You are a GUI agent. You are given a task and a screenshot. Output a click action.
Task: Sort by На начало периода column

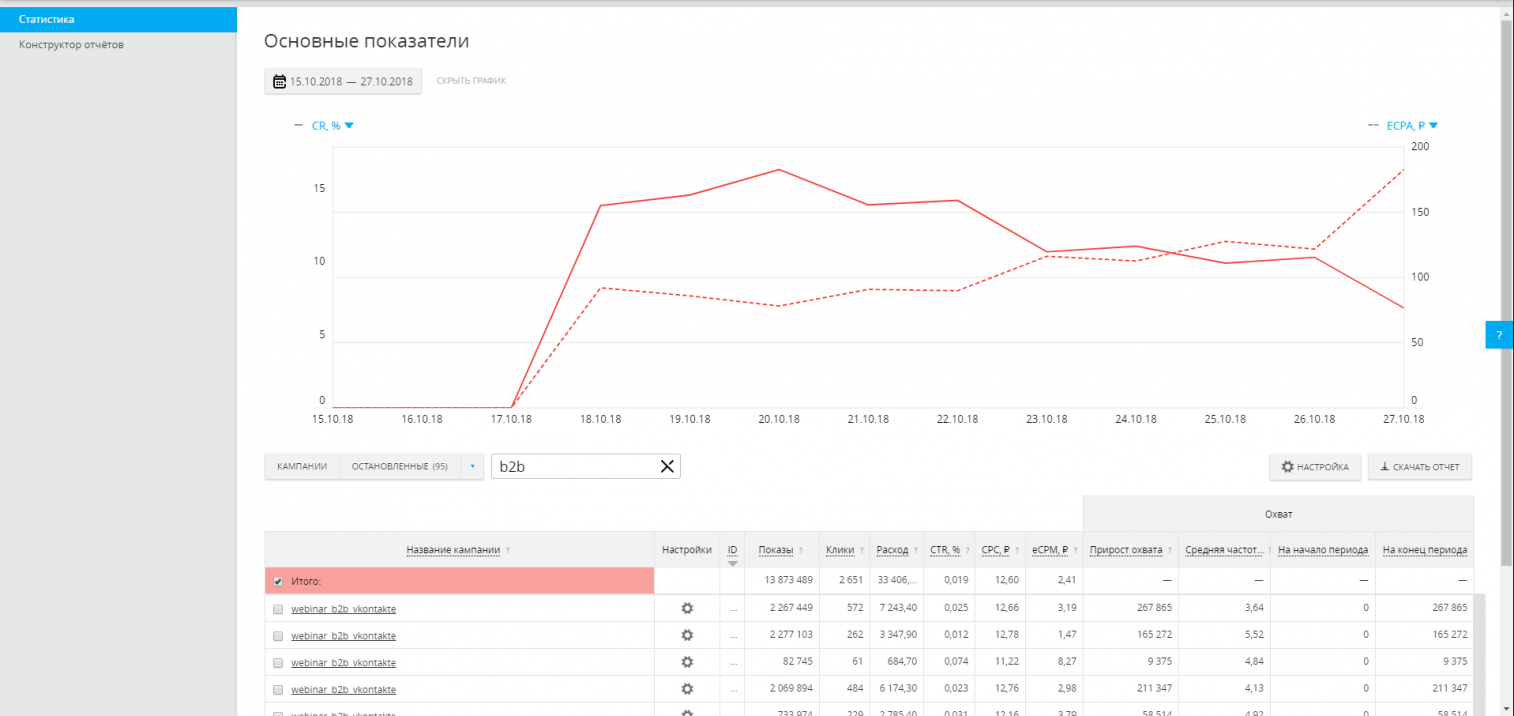(1322, 550)
